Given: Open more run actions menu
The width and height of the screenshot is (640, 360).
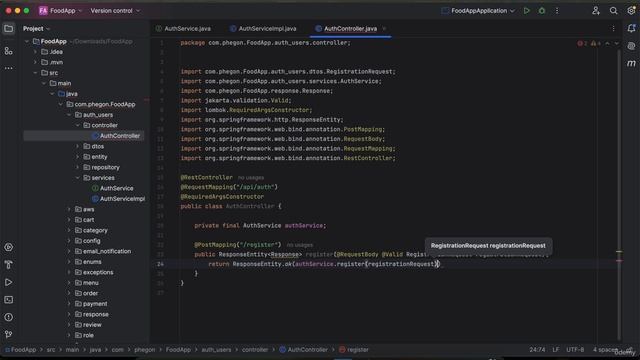Looking at the screenshot, I should [557, 11].
